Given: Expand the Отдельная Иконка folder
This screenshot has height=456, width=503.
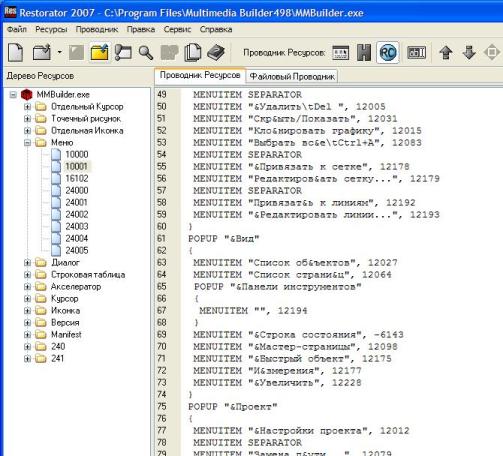Looking at the screenshot, I should coord(28,131).
